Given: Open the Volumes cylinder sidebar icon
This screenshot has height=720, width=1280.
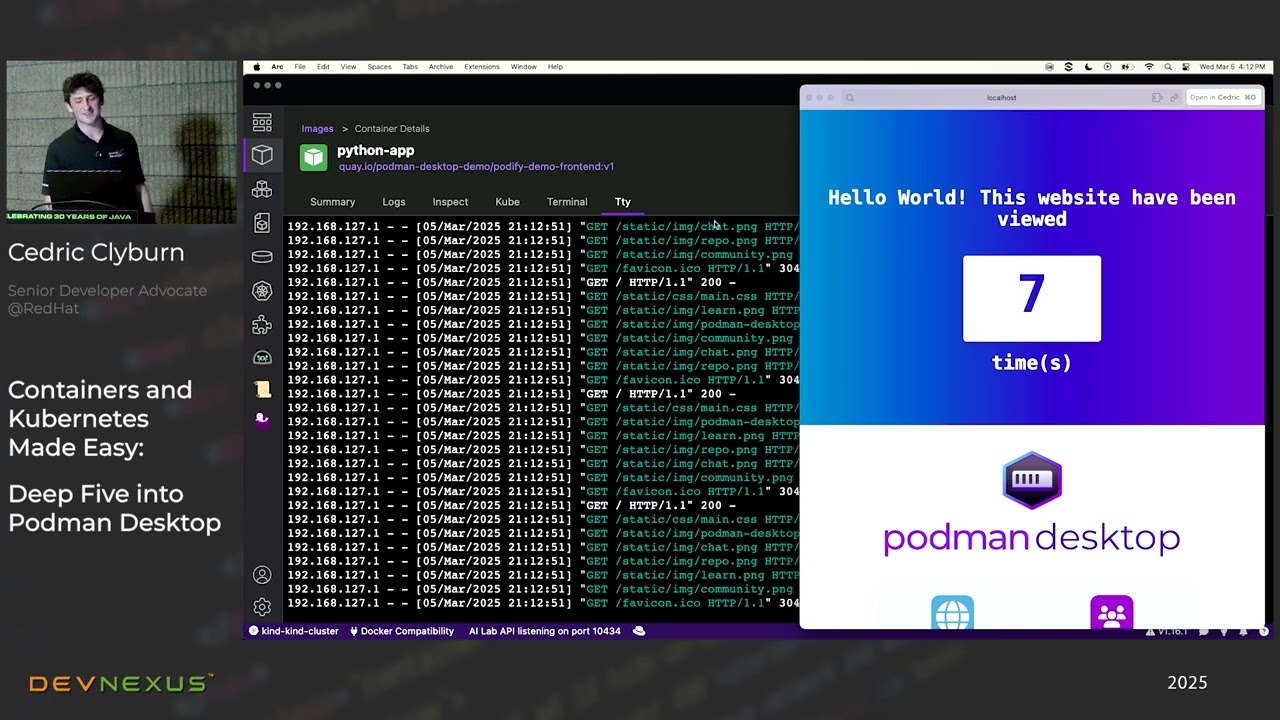Looking at the screenshot, I should [262, 257].
